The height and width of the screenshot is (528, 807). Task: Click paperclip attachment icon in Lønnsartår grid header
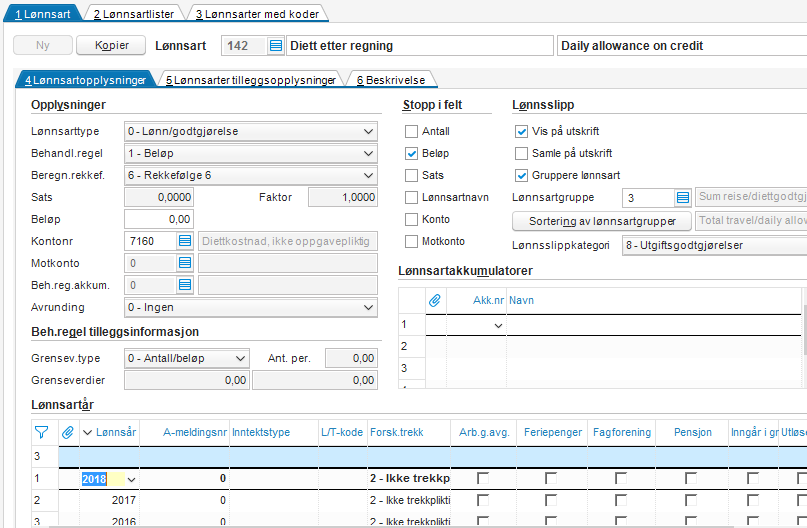tap(68, 432)
